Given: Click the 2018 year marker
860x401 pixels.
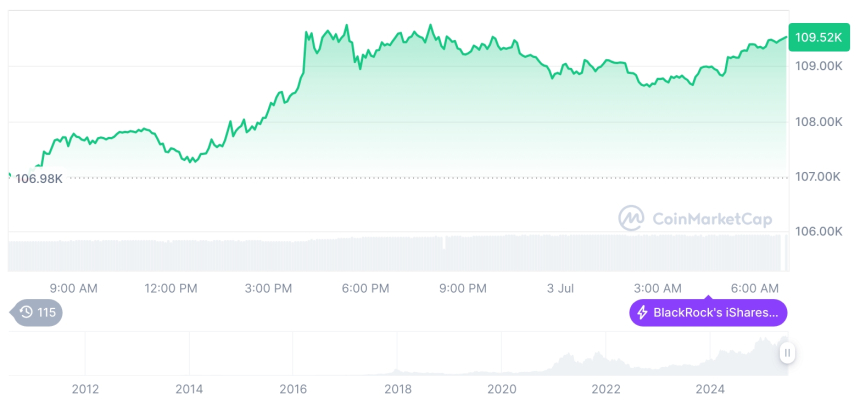Looking at the screenshot, I should (x=397, y=388).
